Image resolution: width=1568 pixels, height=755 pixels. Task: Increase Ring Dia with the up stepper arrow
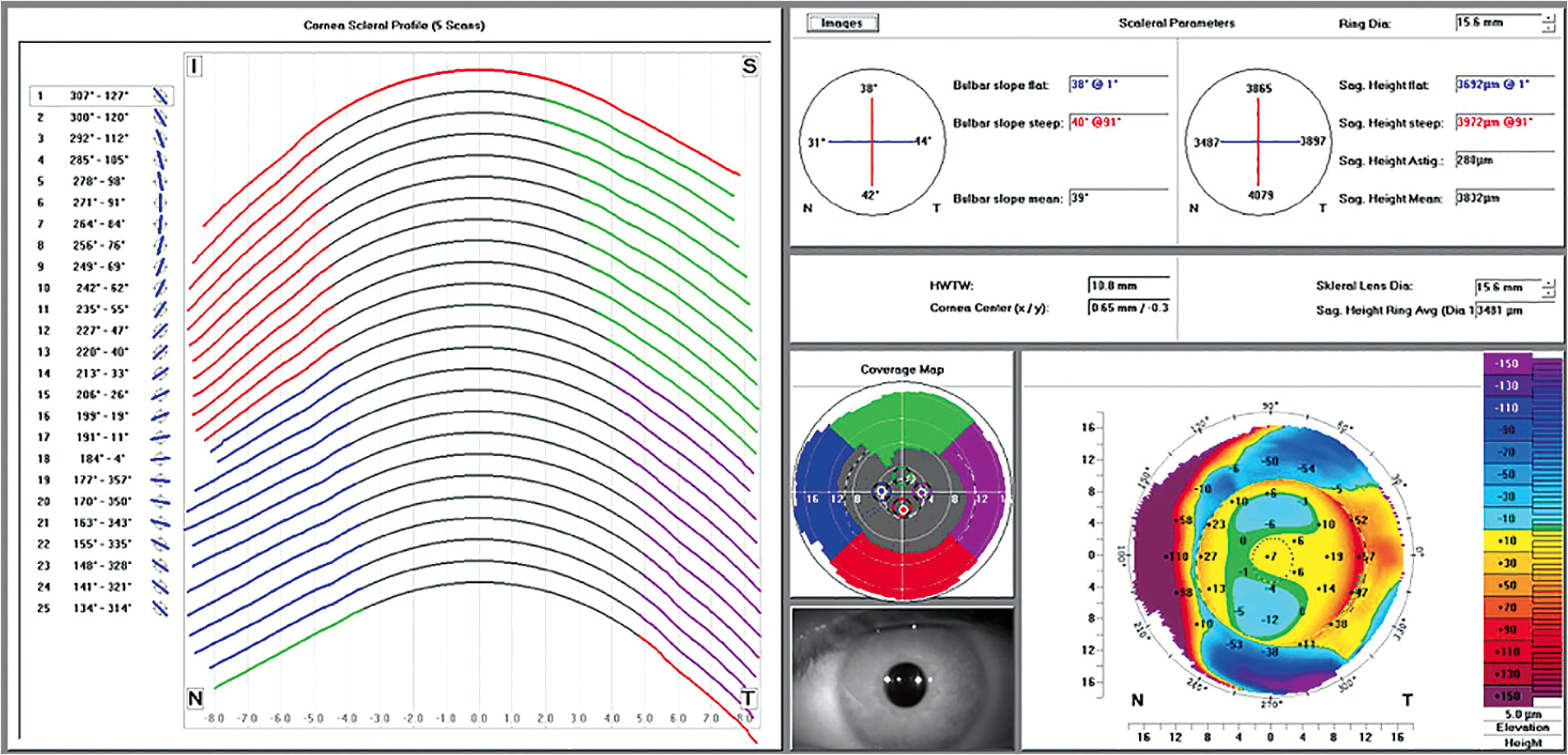[1548, 17]
